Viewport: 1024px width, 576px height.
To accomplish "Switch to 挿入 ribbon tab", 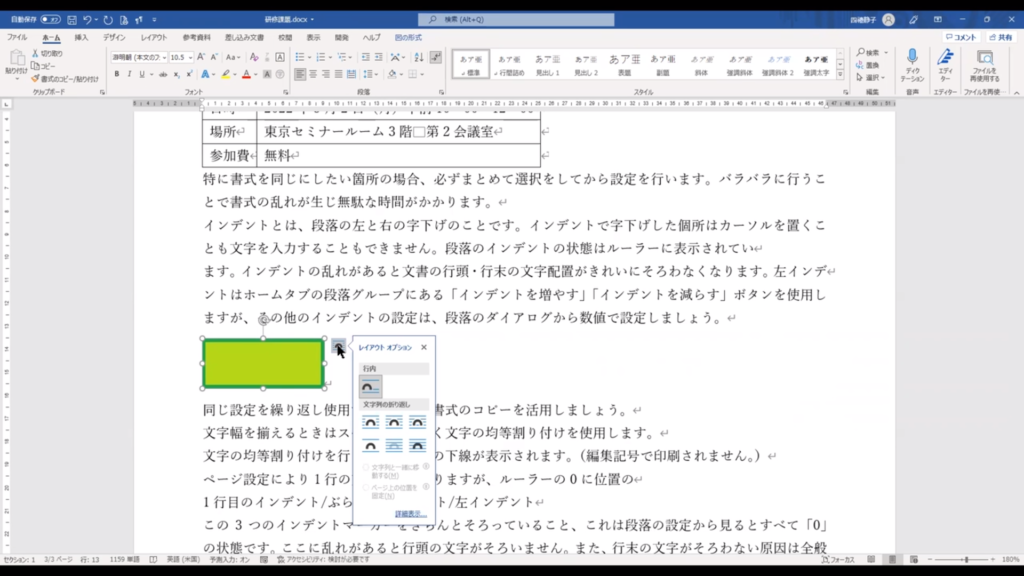I will 81,37.
